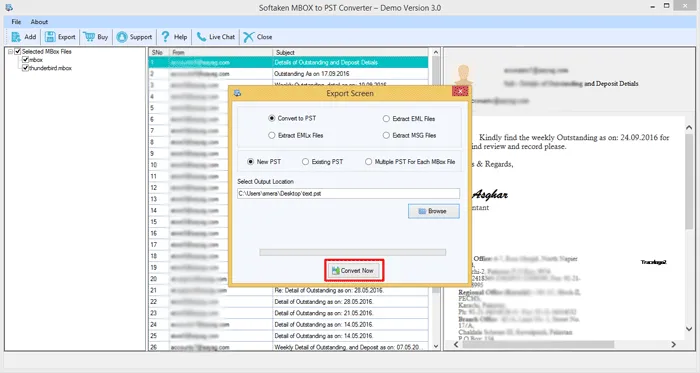
Task: Toggle Selected MBox Files checkbox
Action: [18, 51]
